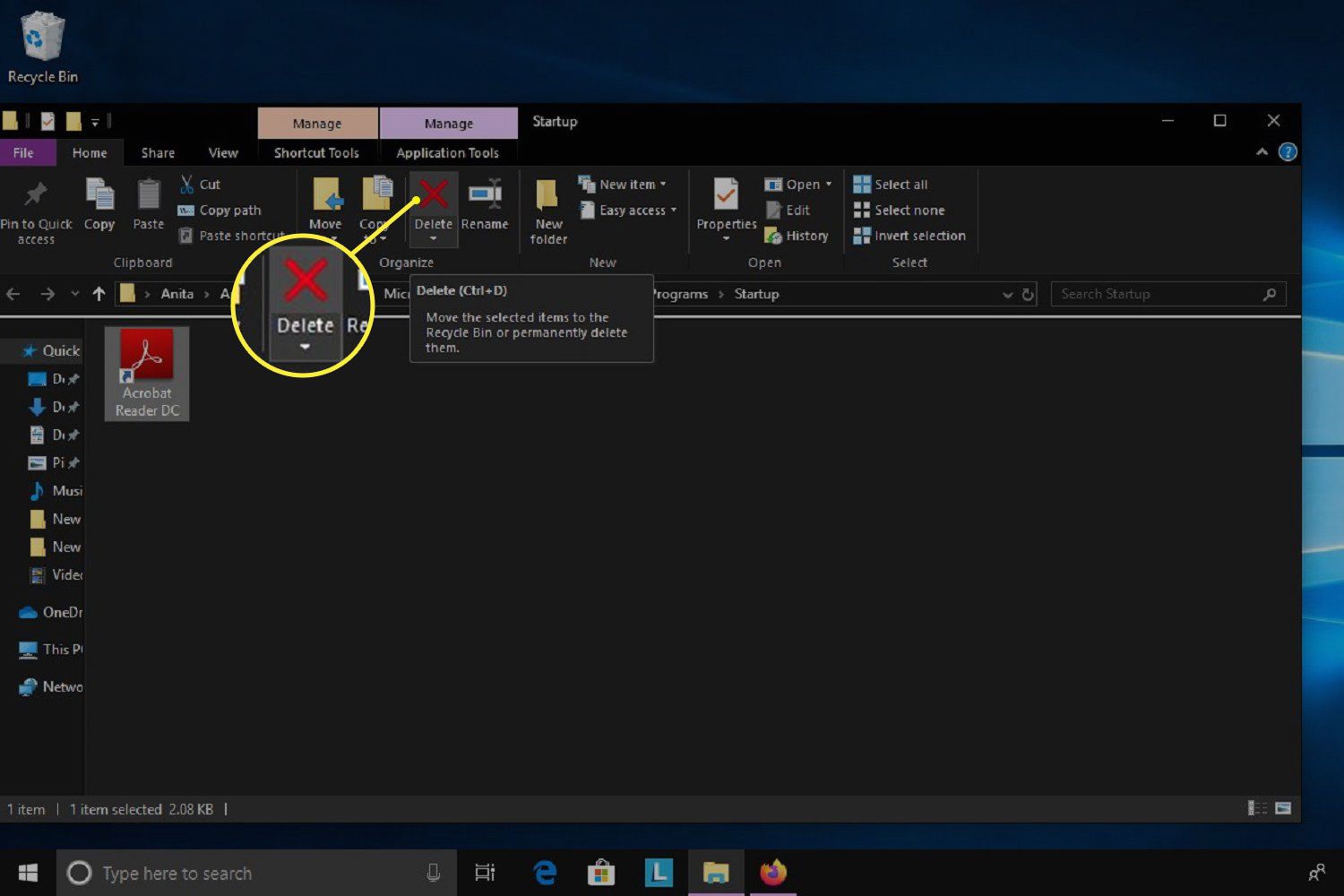Screen dimensions: 1344x896
Task: Click the Programs breadcrumb segment
Action: coord(680,294)
